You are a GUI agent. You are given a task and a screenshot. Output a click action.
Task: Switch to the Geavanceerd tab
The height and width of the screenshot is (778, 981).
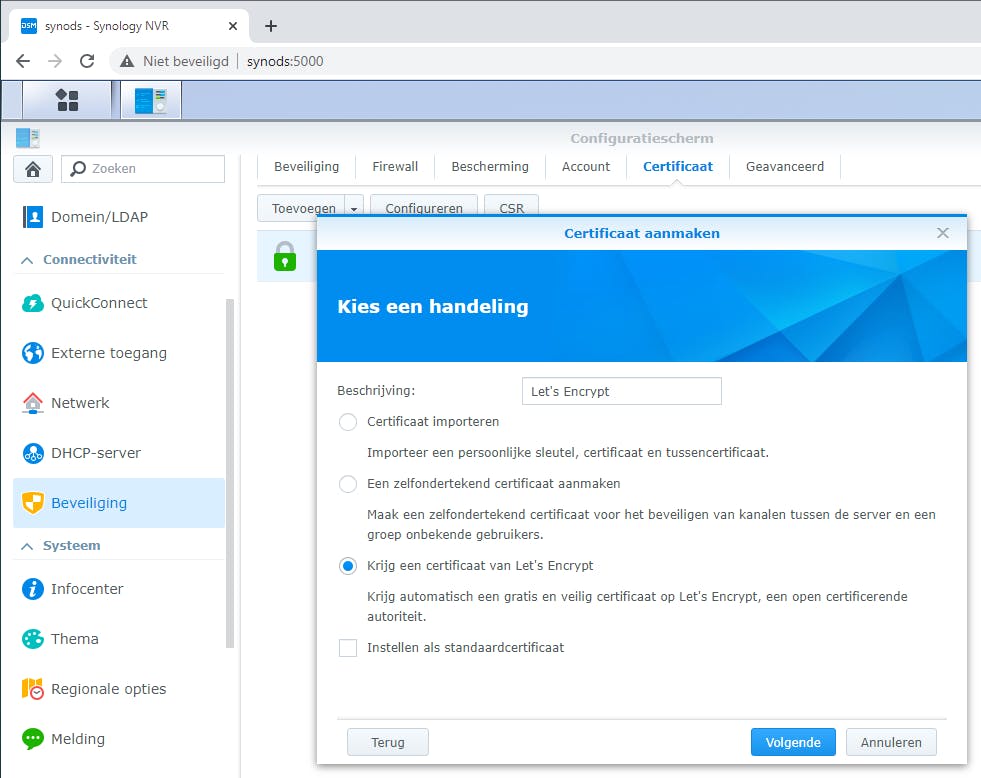coord(785,167)
